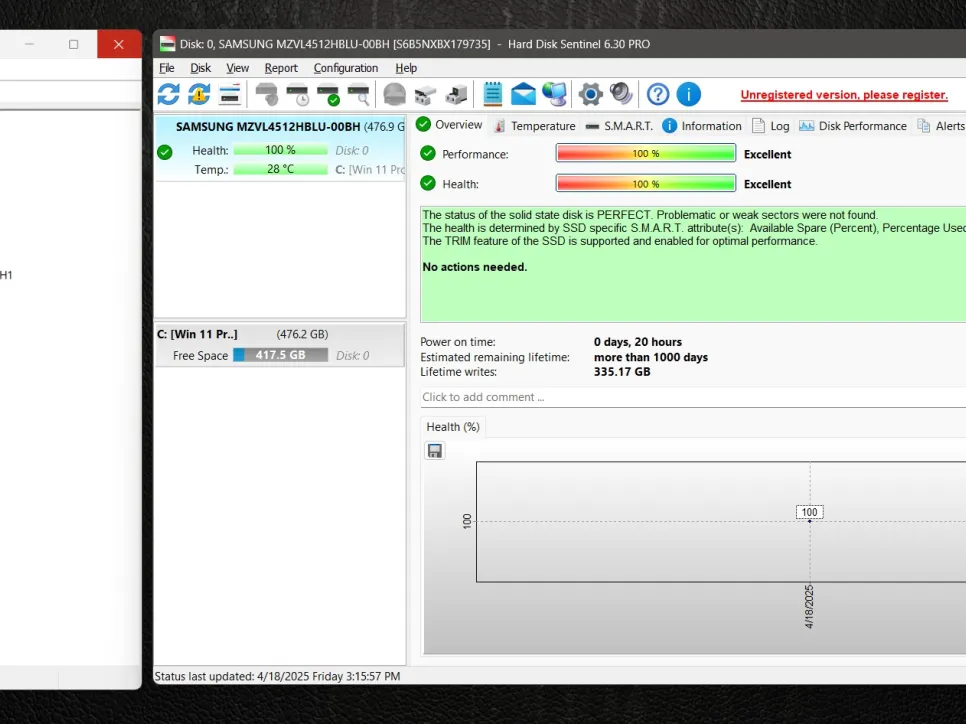Click the '335.17 GB' lifetime writes value
Viewport: 966px width, 724px height.
click(622, 372)
